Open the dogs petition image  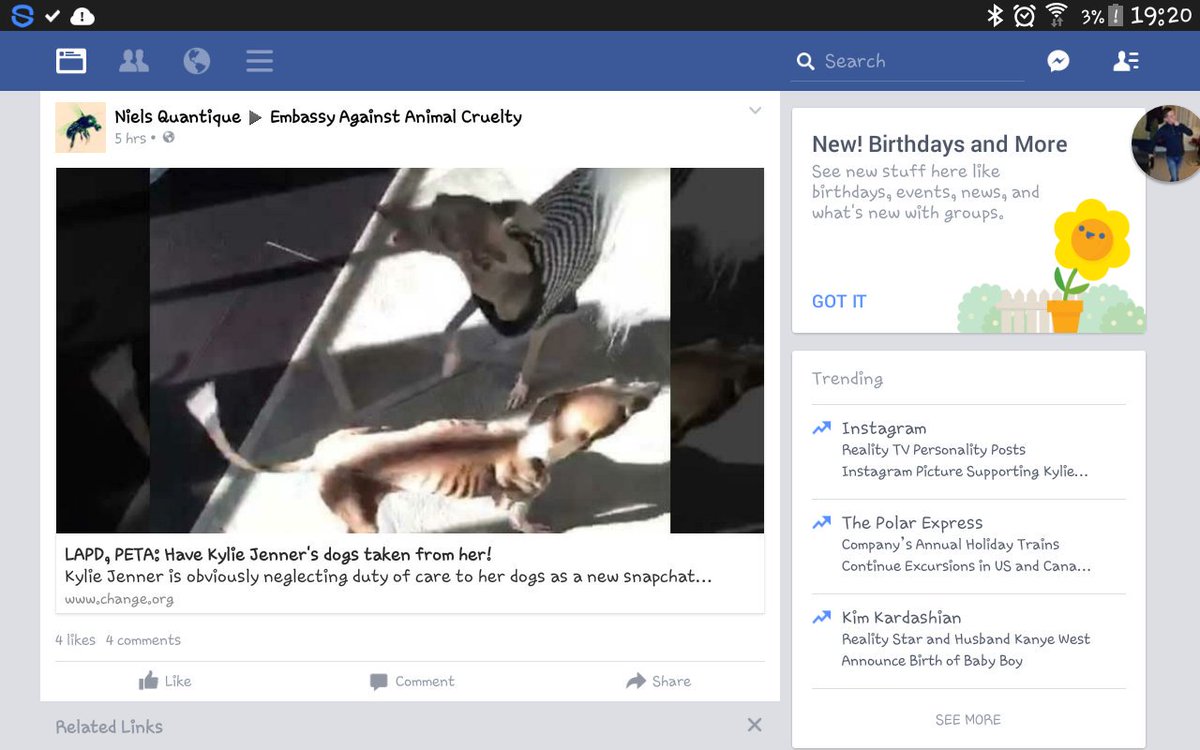pyautogui.click(x=410, y=350)
